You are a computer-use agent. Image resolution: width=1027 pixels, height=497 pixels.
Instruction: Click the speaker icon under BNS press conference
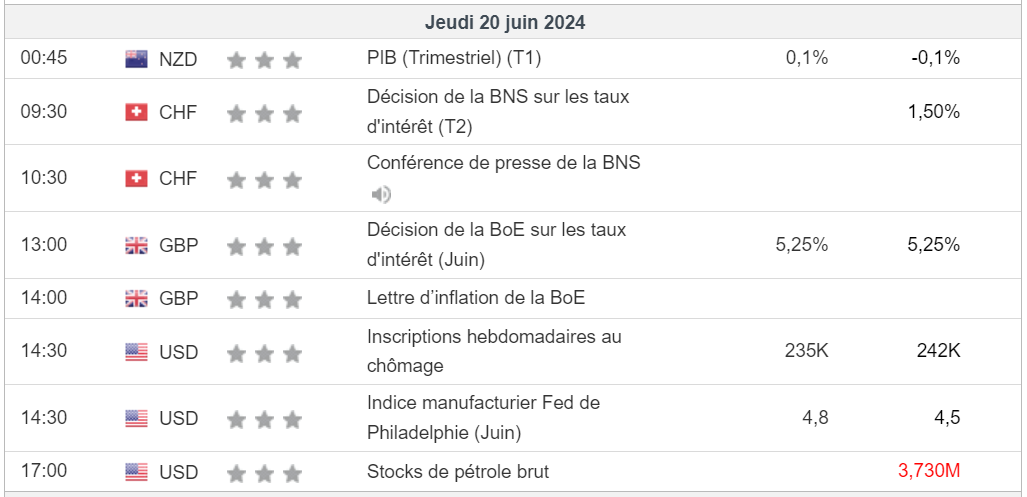(381, 194)
